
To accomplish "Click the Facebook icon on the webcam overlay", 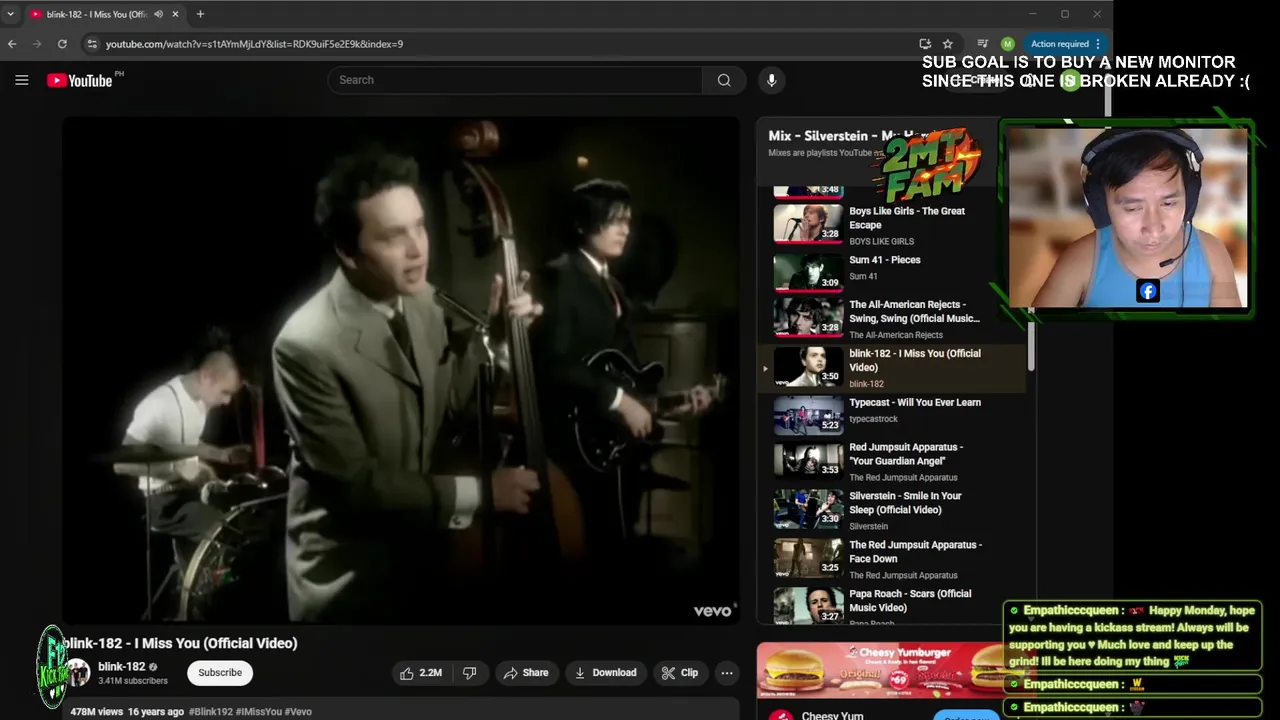I will 1147,292.
